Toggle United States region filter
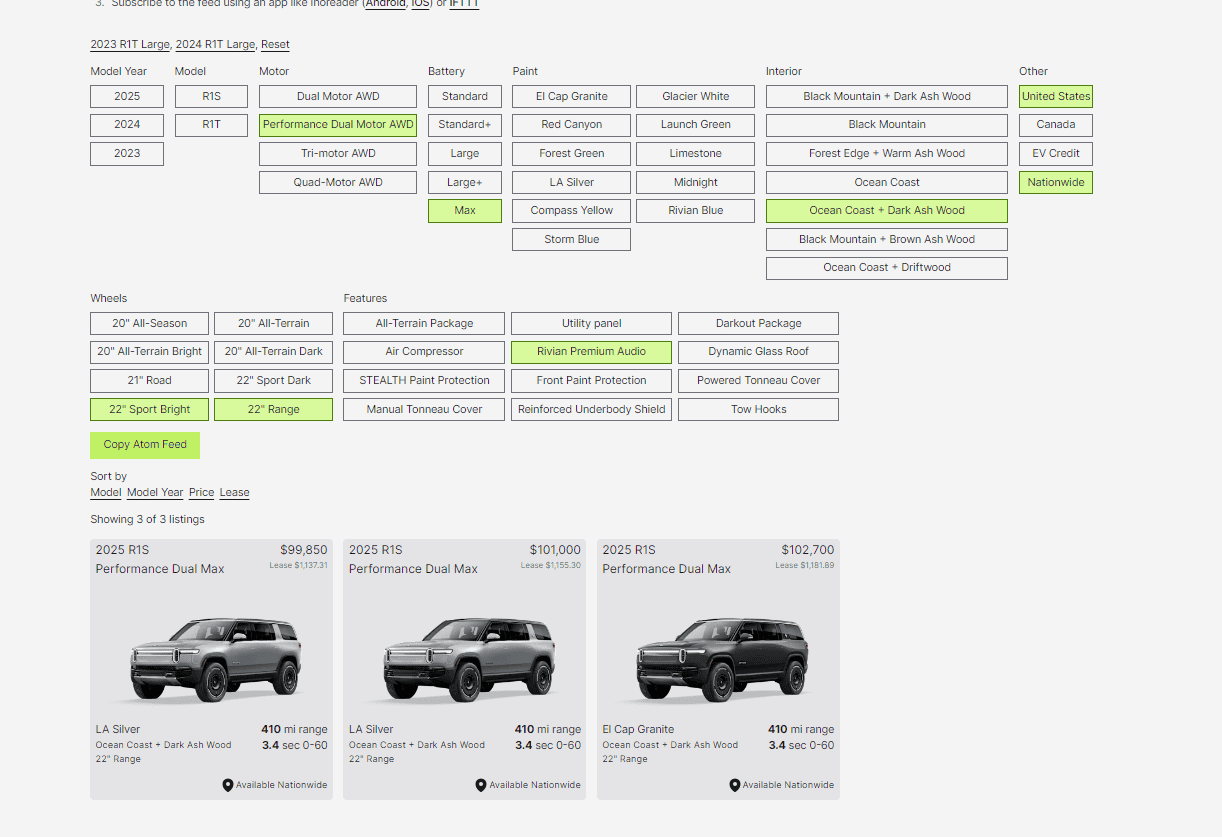 [x=1056, y=97]
